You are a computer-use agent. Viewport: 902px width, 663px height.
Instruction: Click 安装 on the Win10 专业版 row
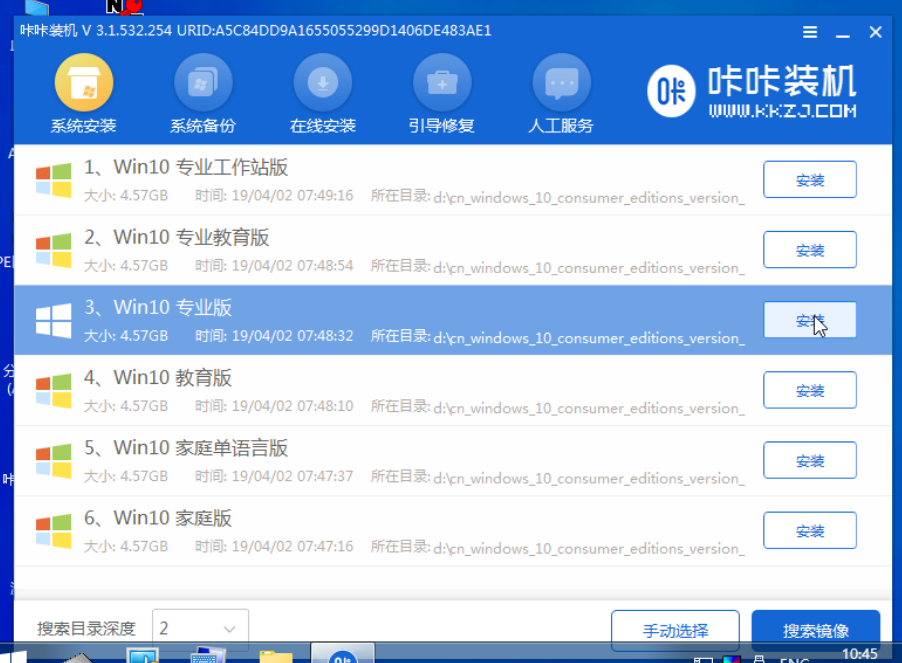(x=809, y=320)
